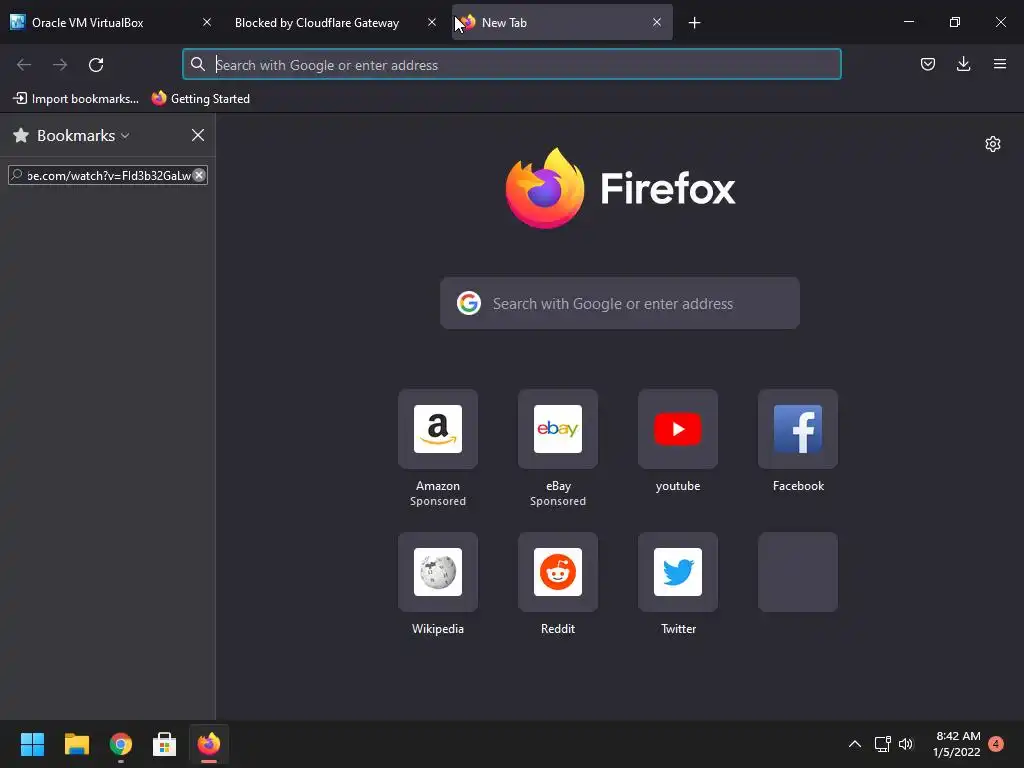Click the center Google search box

click(620, 303)
